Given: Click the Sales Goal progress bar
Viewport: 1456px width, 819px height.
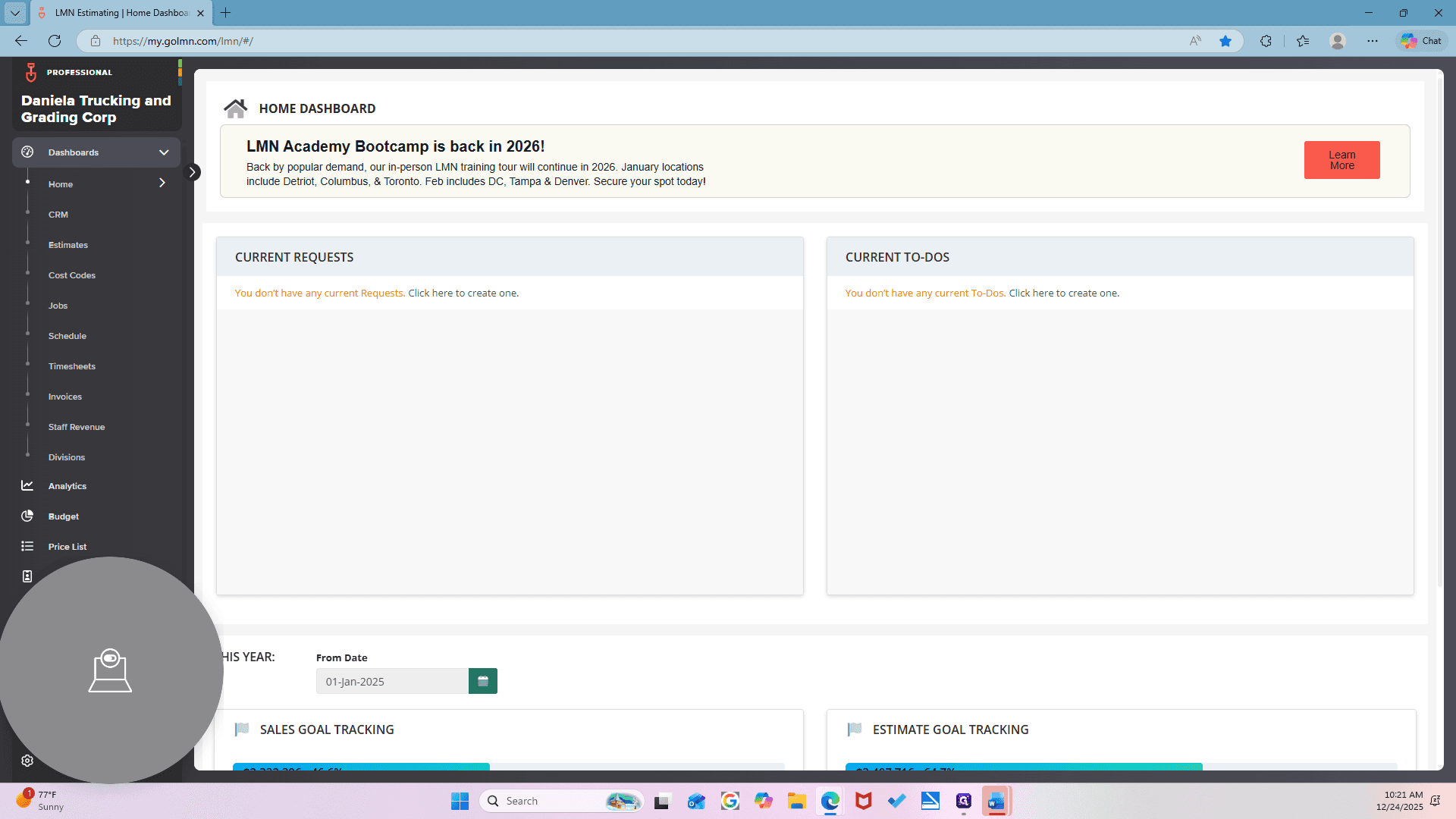Looking at the screenshot, I should tap(509, 767).
